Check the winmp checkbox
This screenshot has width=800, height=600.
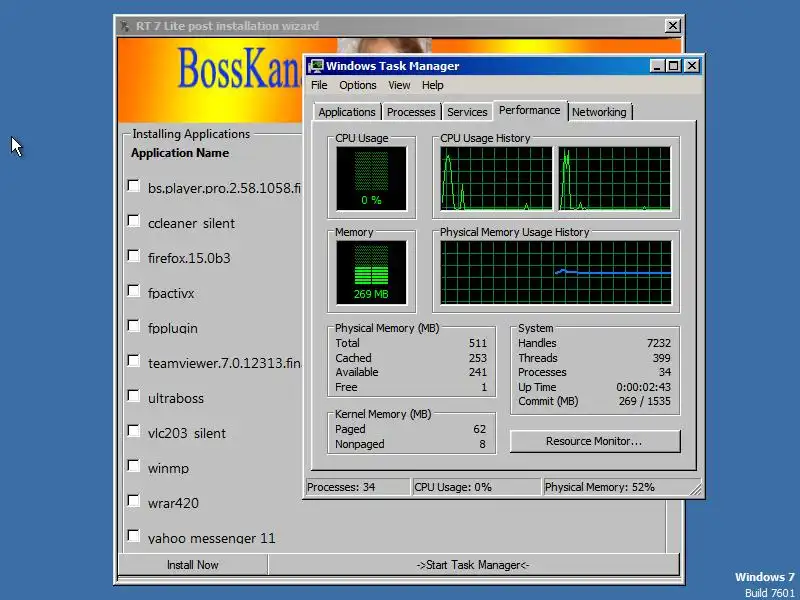click(x=134, y=466)
